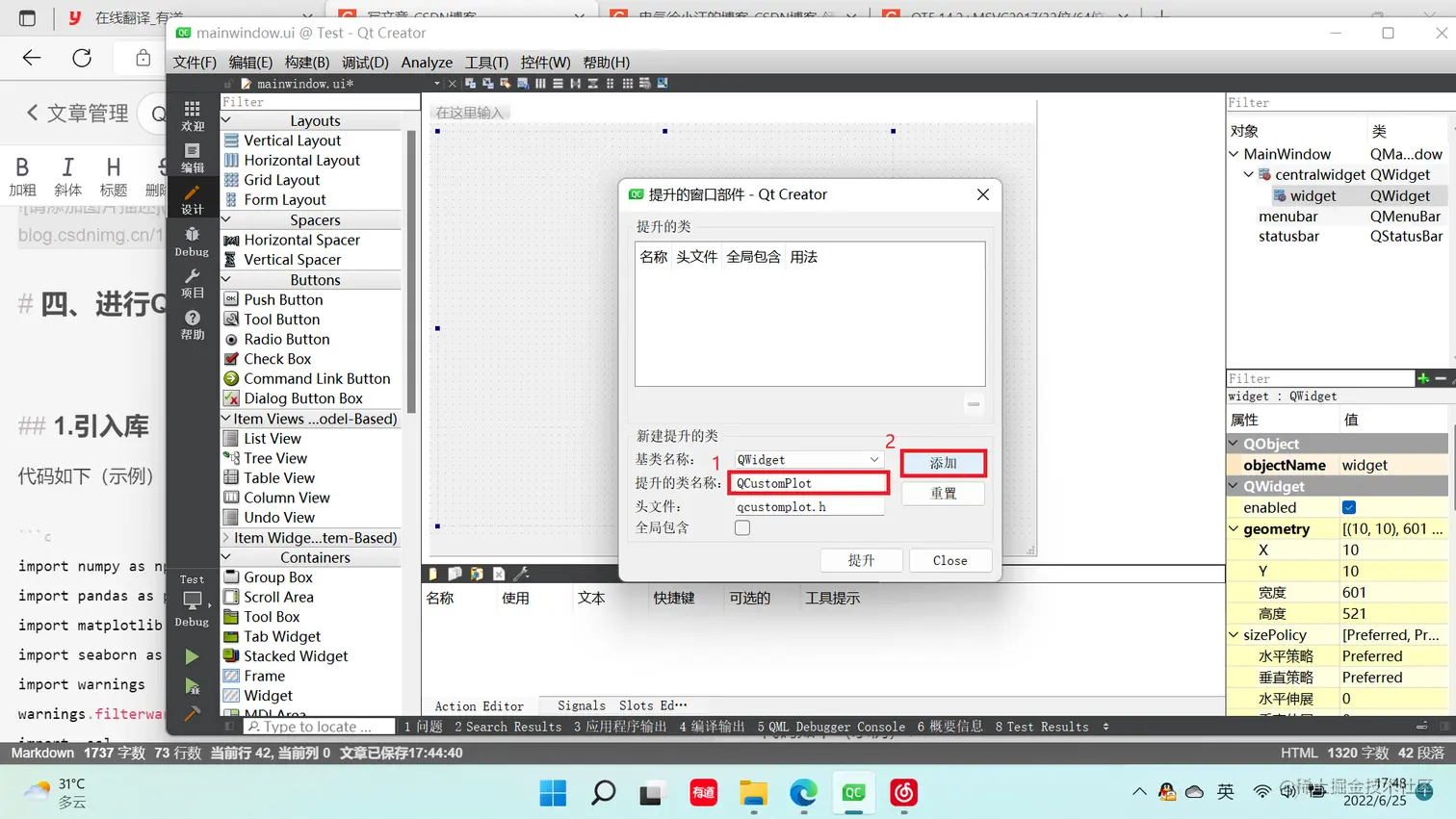
Task: Open the Analyze menu
Action: pos(427,62)
